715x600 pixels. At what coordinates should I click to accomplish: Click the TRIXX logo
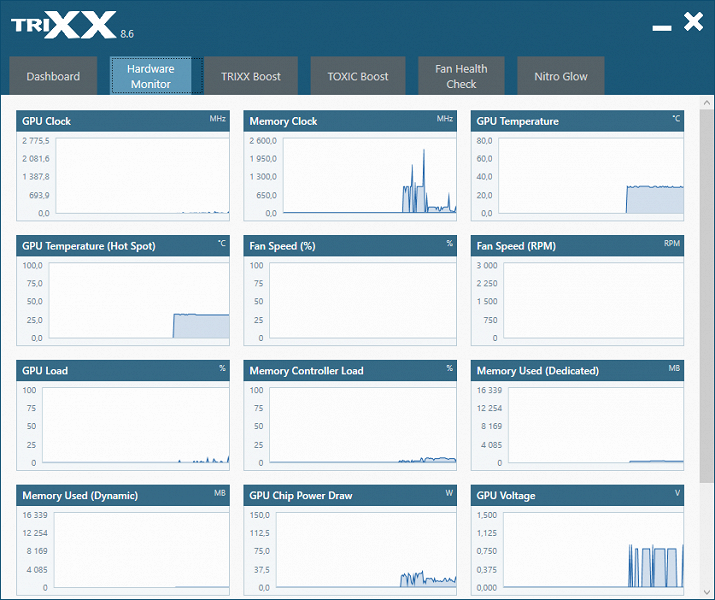(64, 25)
